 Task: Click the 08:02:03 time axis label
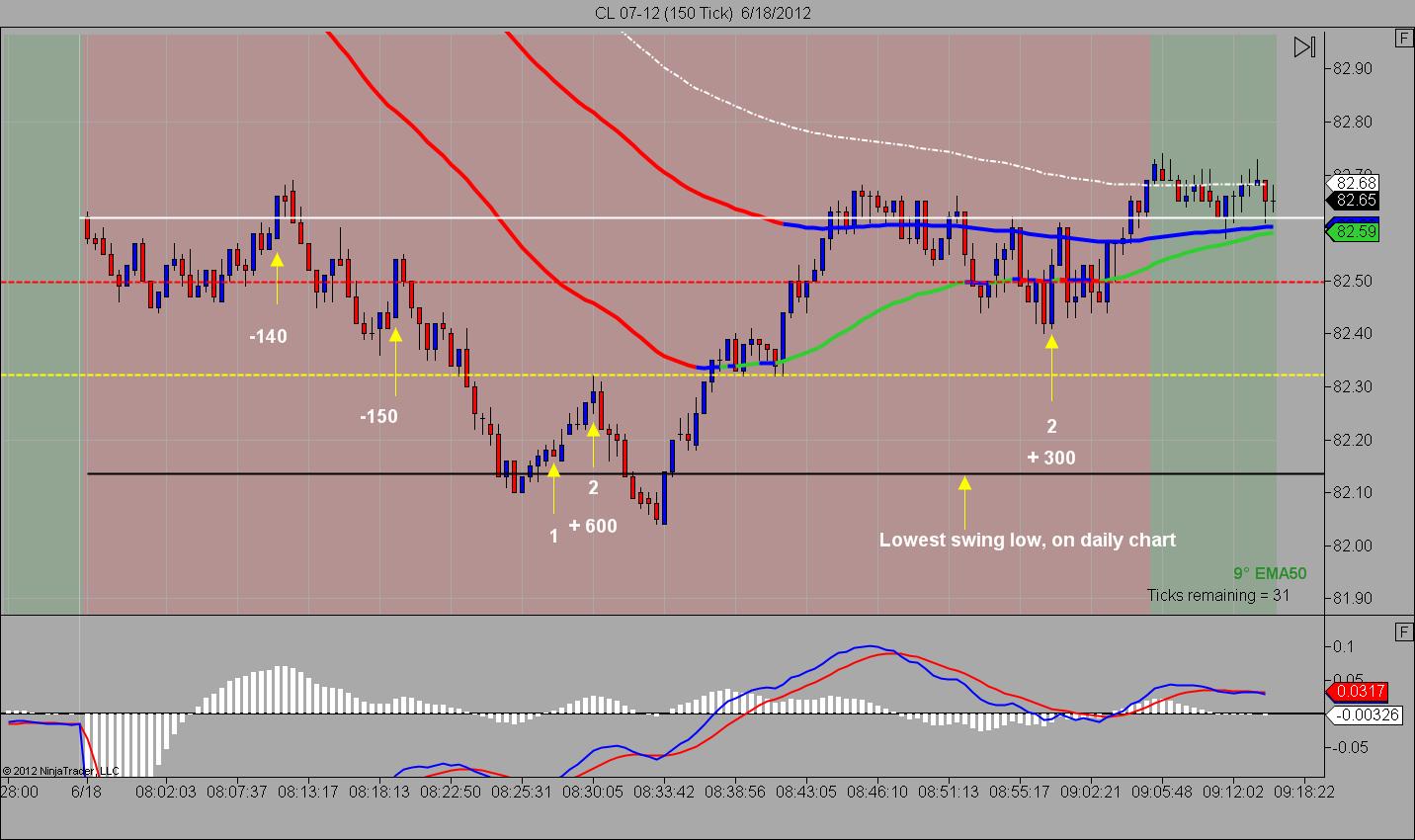tap(166, 792)
